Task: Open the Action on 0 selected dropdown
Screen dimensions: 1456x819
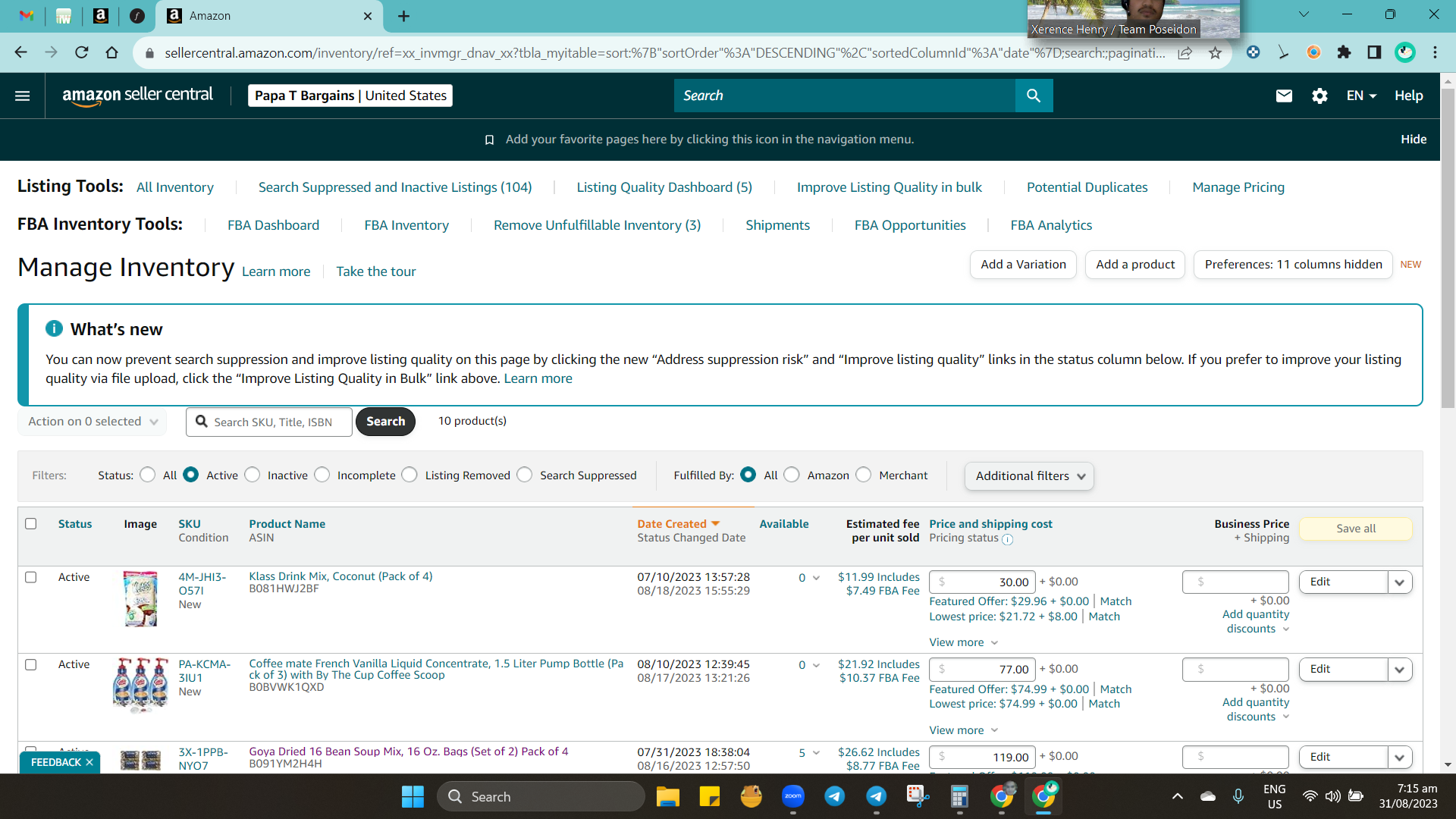Action: (x=93, y=422)
